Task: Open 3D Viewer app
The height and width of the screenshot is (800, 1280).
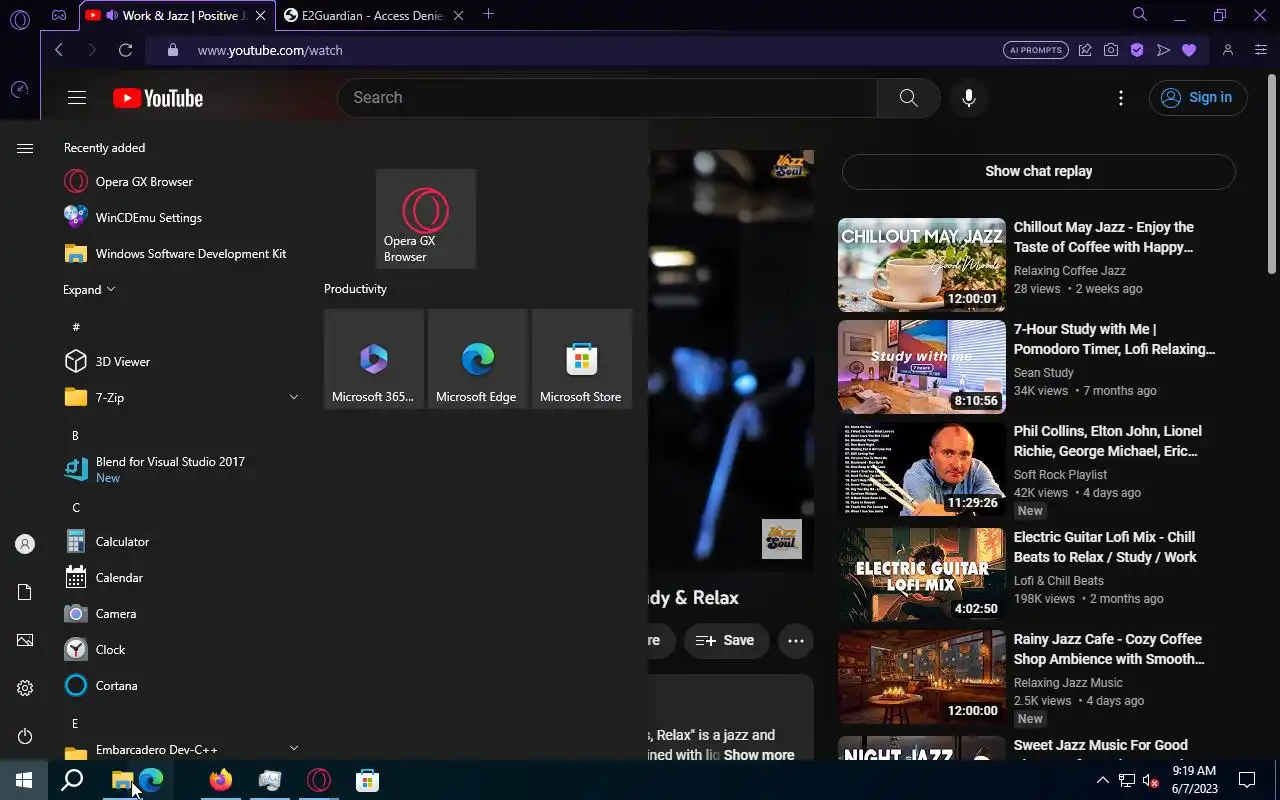Action: (180, 362)
